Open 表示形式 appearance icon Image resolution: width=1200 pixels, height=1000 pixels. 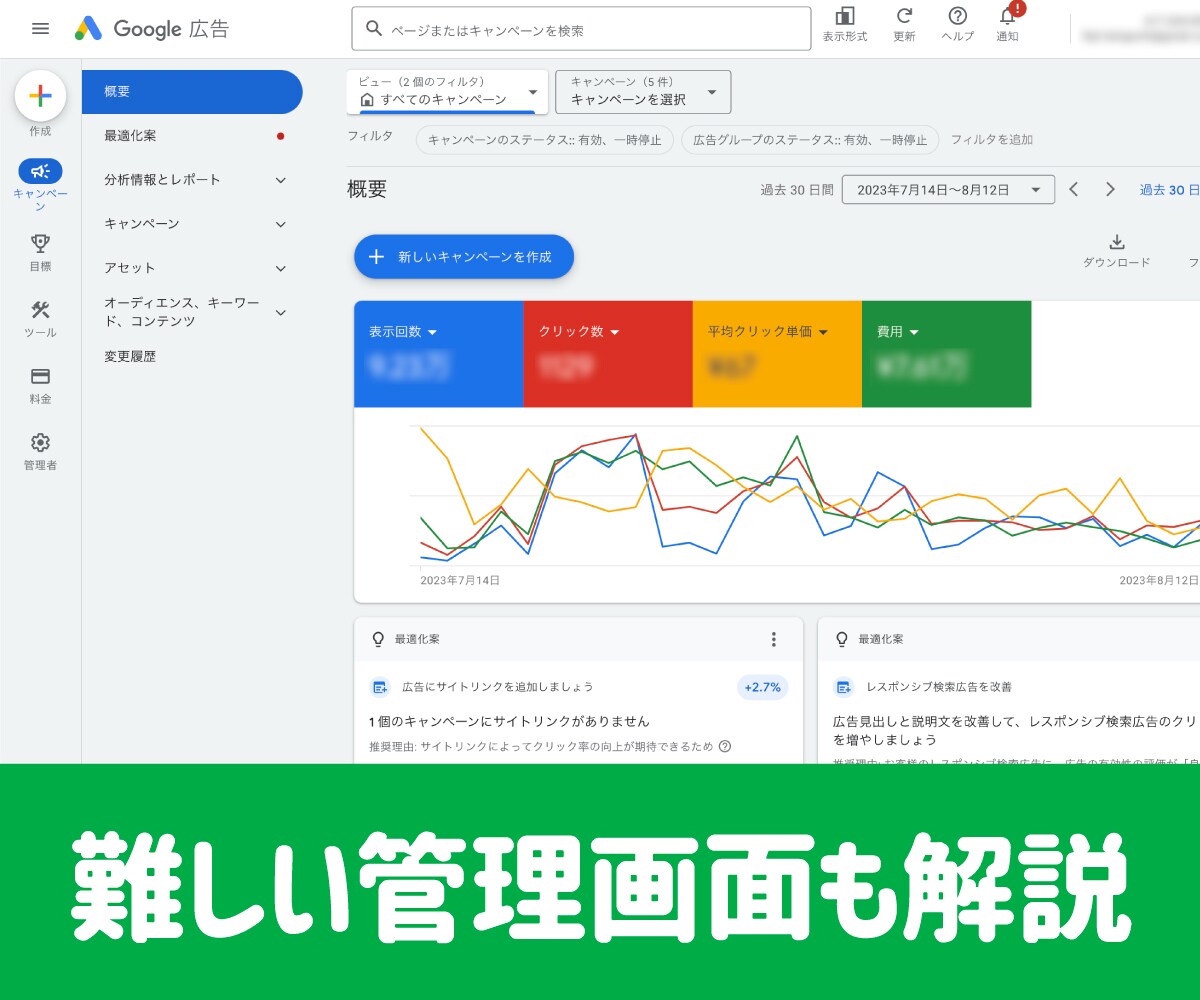click(x=845, y=16)
